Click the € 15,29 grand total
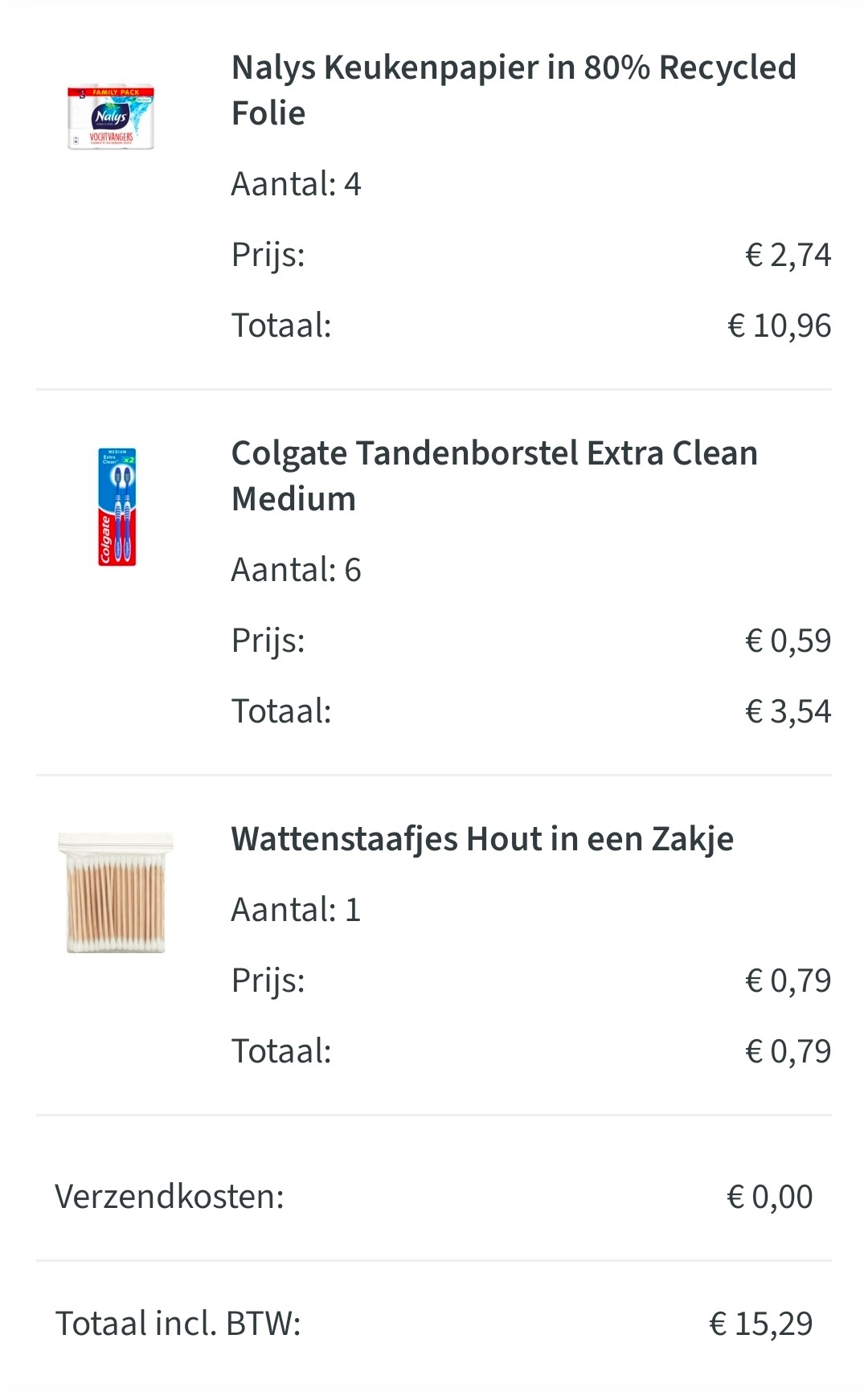The width and height of the screenshot is (868, 1392). pyautogui.click(x=760, y=1324)
